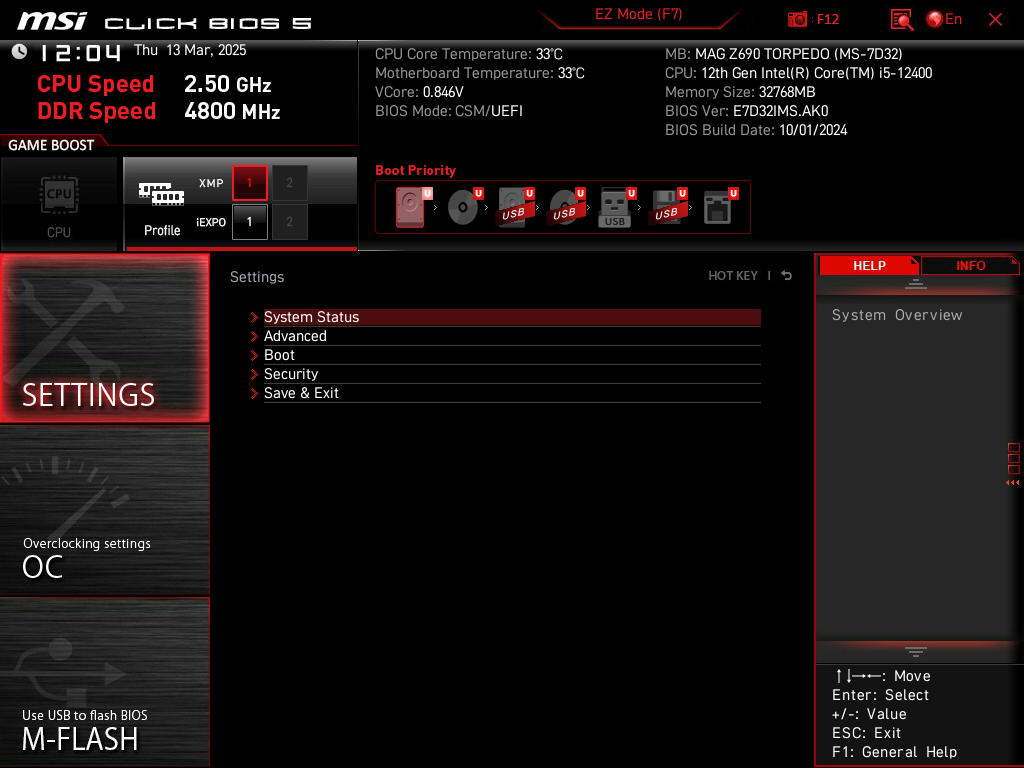Select the network boot device icon
Image resolution: width=1024 pixels, height=768 pixels.
click(x=720, y=207)
